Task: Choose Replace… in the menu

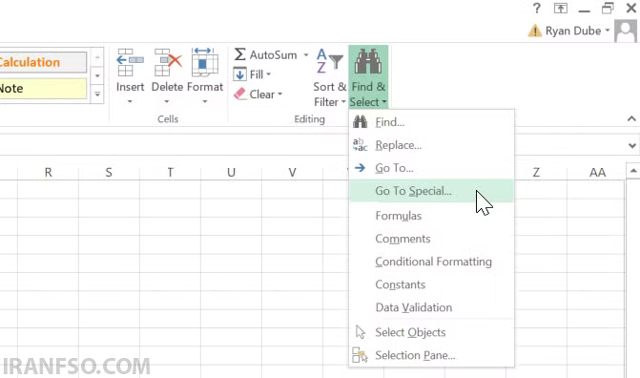Action: pyautogui.click(x=431, y=145)
